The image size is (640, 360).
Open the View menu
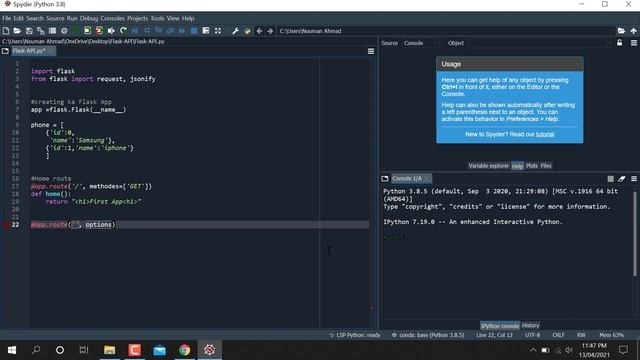click(x=173, y=18)
